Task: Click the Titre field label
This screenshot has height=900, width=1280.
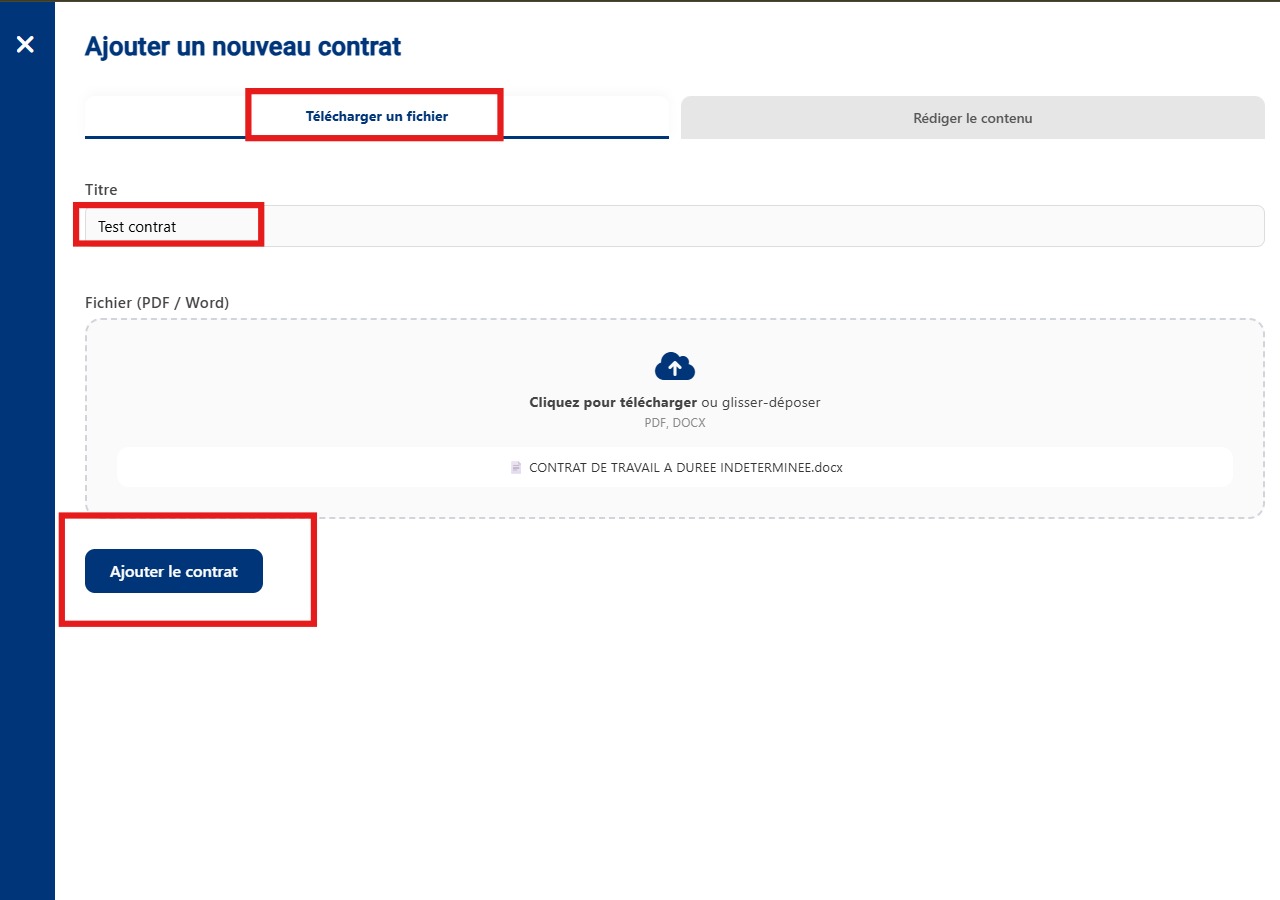Action: click(101, 189)
